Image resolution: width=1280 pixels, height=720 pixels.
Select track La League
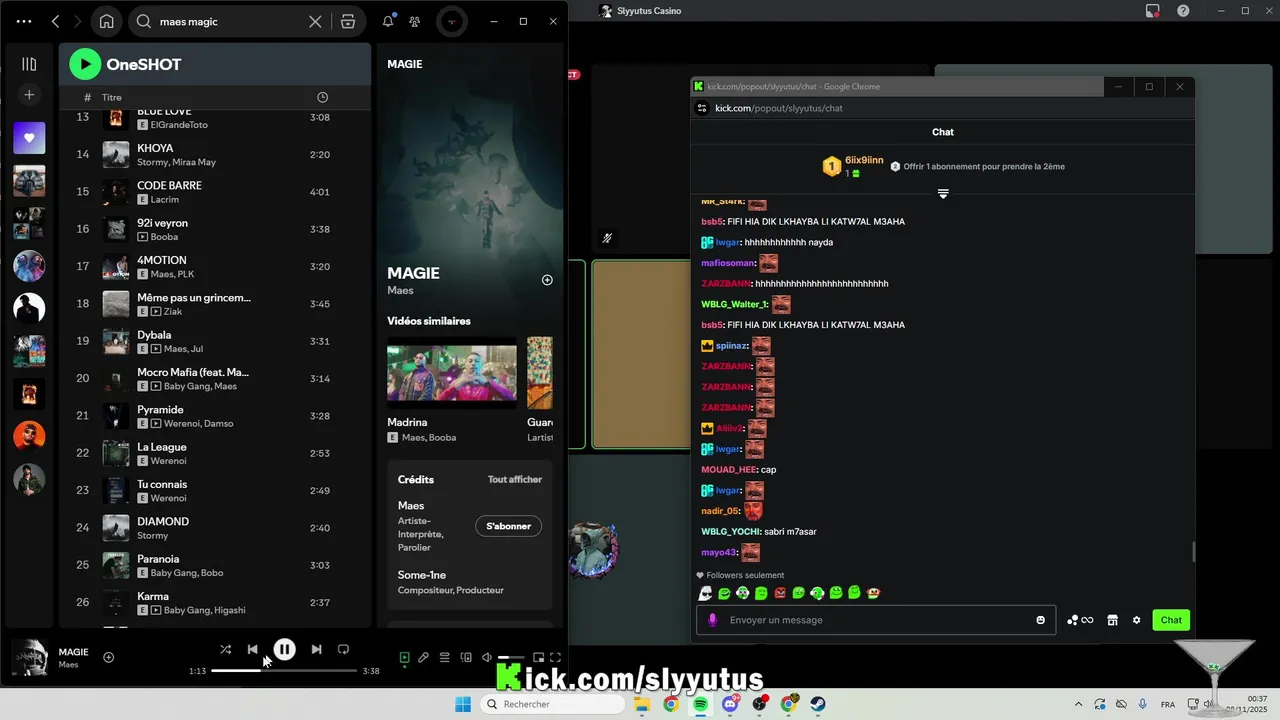click(x=214, y=453)
